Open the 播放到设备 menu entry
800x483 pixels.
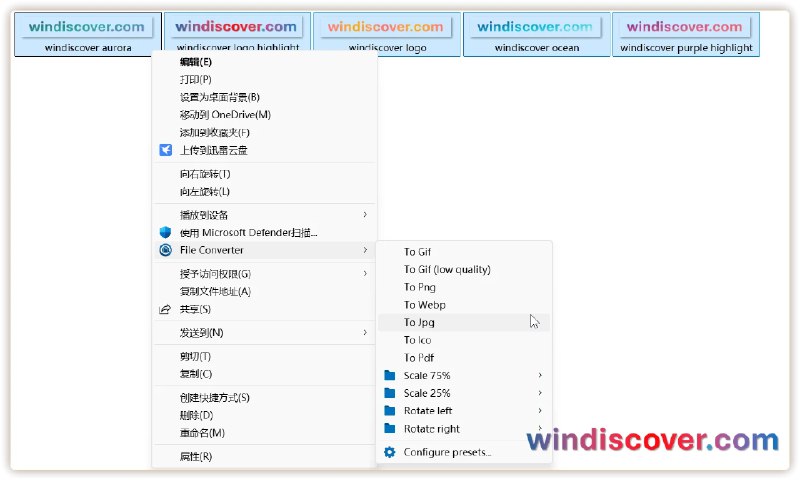pos(264,215)
